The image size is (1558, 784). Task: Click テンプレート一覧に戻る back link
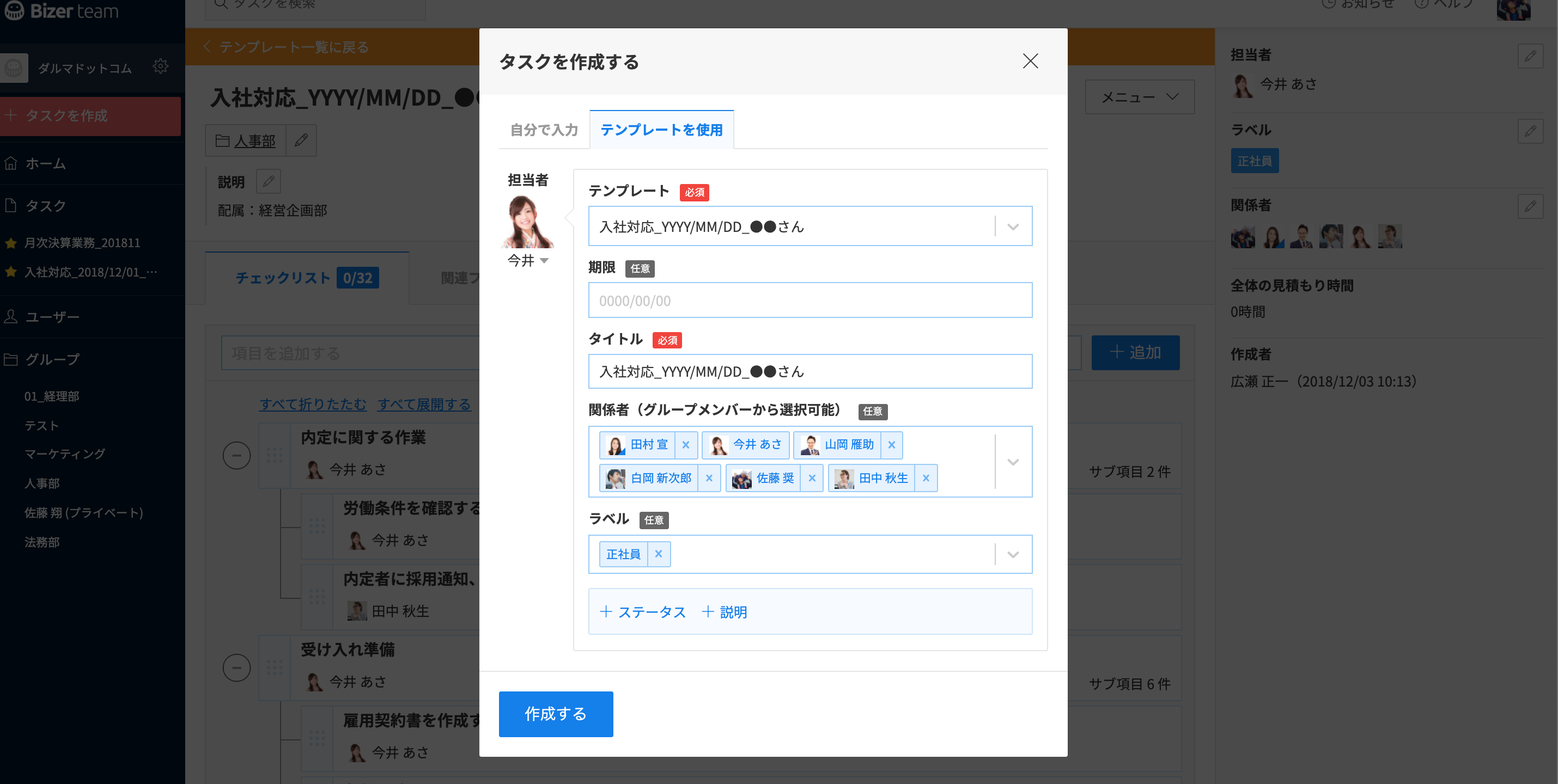[x=286, y=47]
